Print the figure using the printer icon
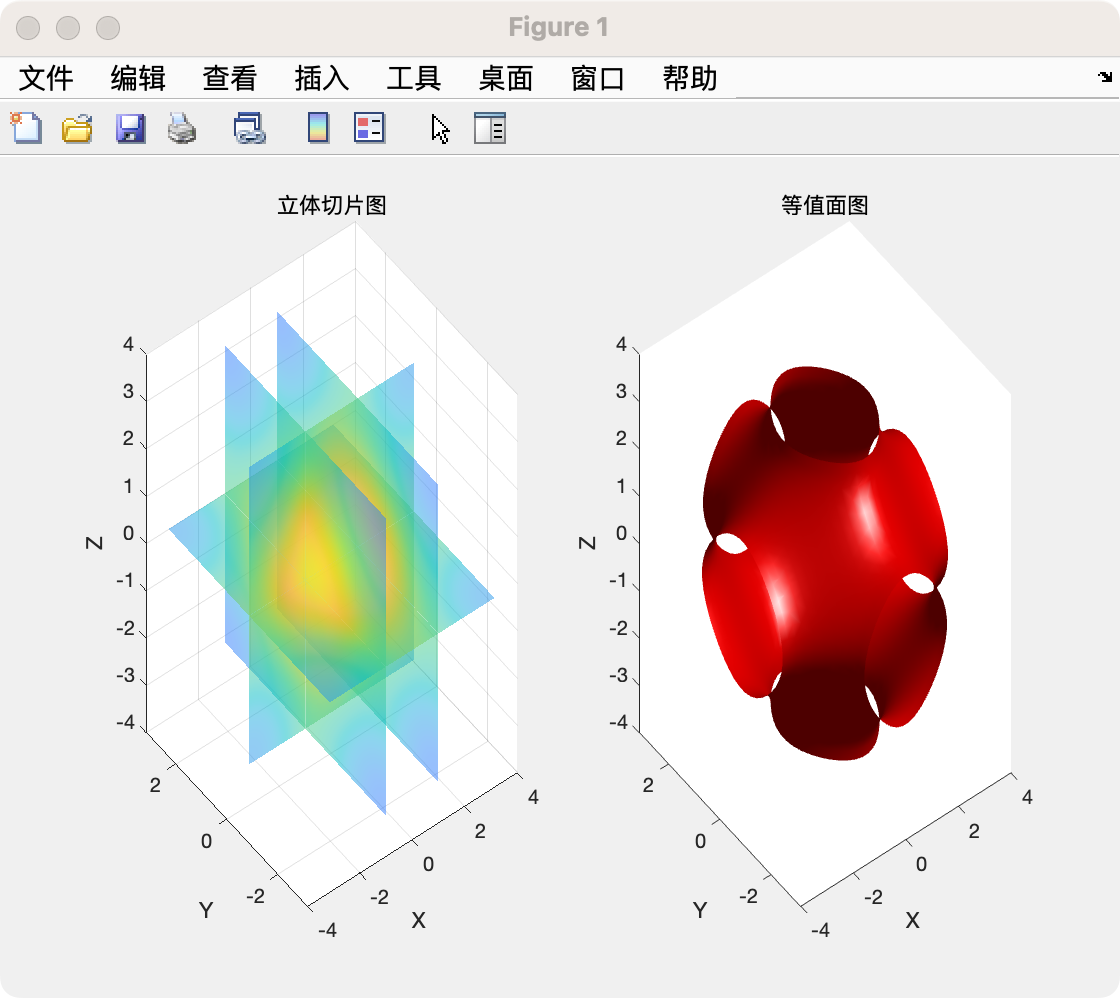This screenshot has width=1120, height=998. tap(182, 129)
